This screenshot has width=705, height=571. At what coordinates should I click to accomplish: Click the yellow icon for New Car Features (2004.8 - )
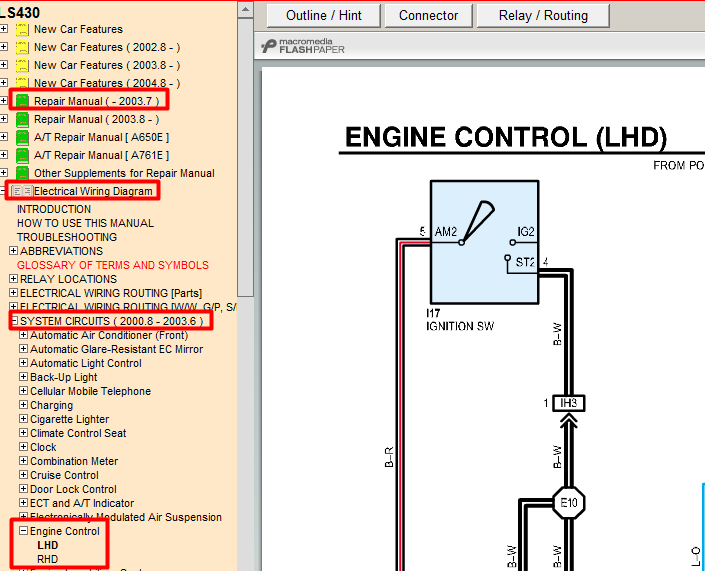click(x=22, y=83)
